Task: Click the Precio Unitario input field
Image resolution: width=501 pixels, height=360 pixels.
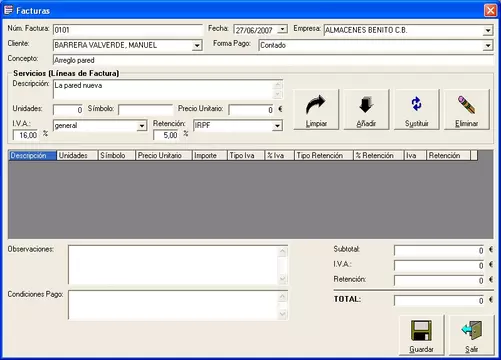Action: pyautogui.click(x=251, y=110)
